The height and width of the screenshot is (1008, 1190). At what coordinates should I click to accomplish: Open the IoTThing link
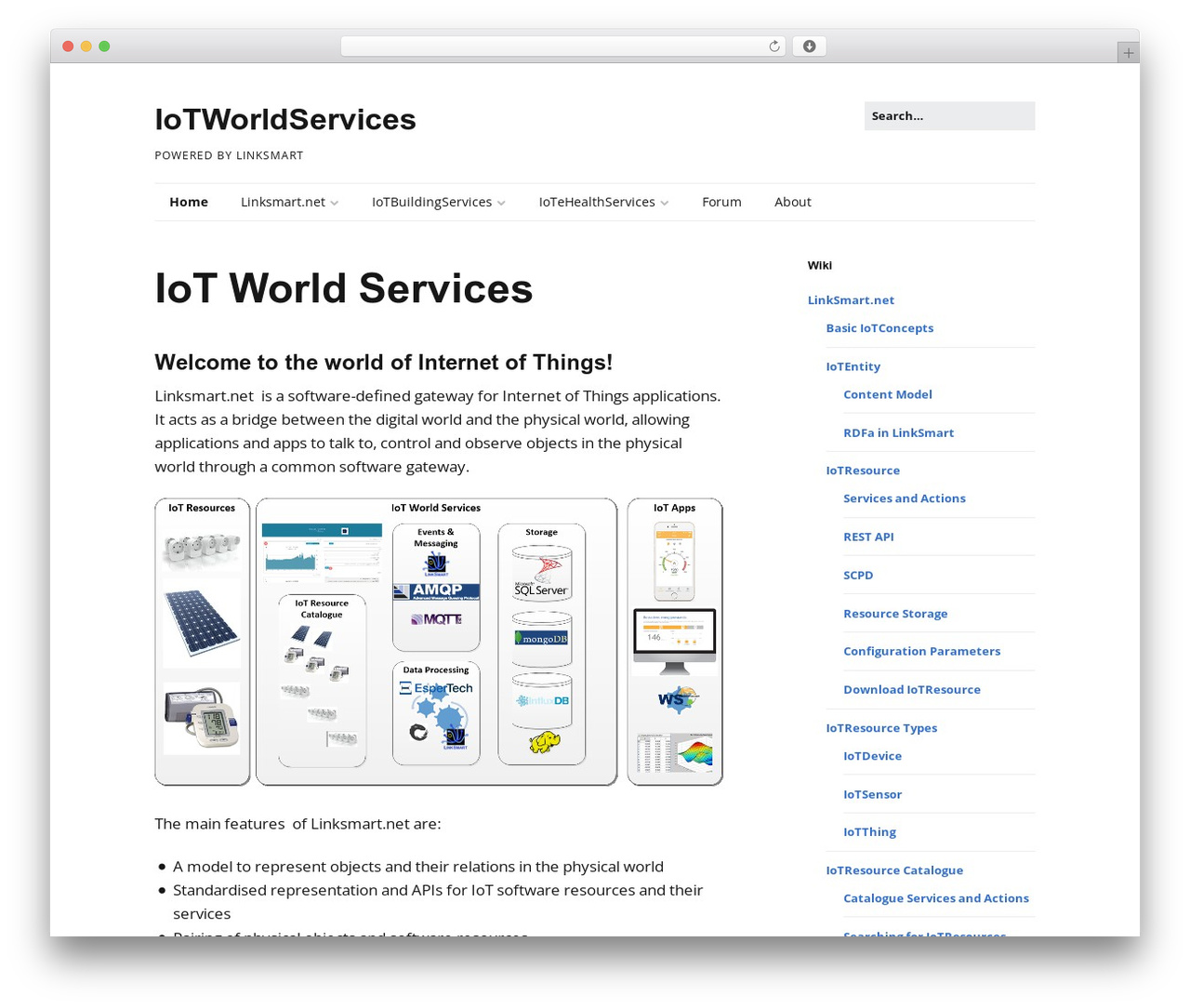click(869, 832)
